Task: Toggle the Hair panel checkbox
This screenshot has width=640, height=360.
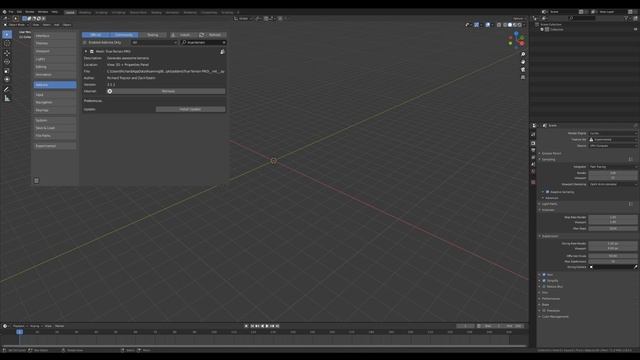Action: (544, 275)
